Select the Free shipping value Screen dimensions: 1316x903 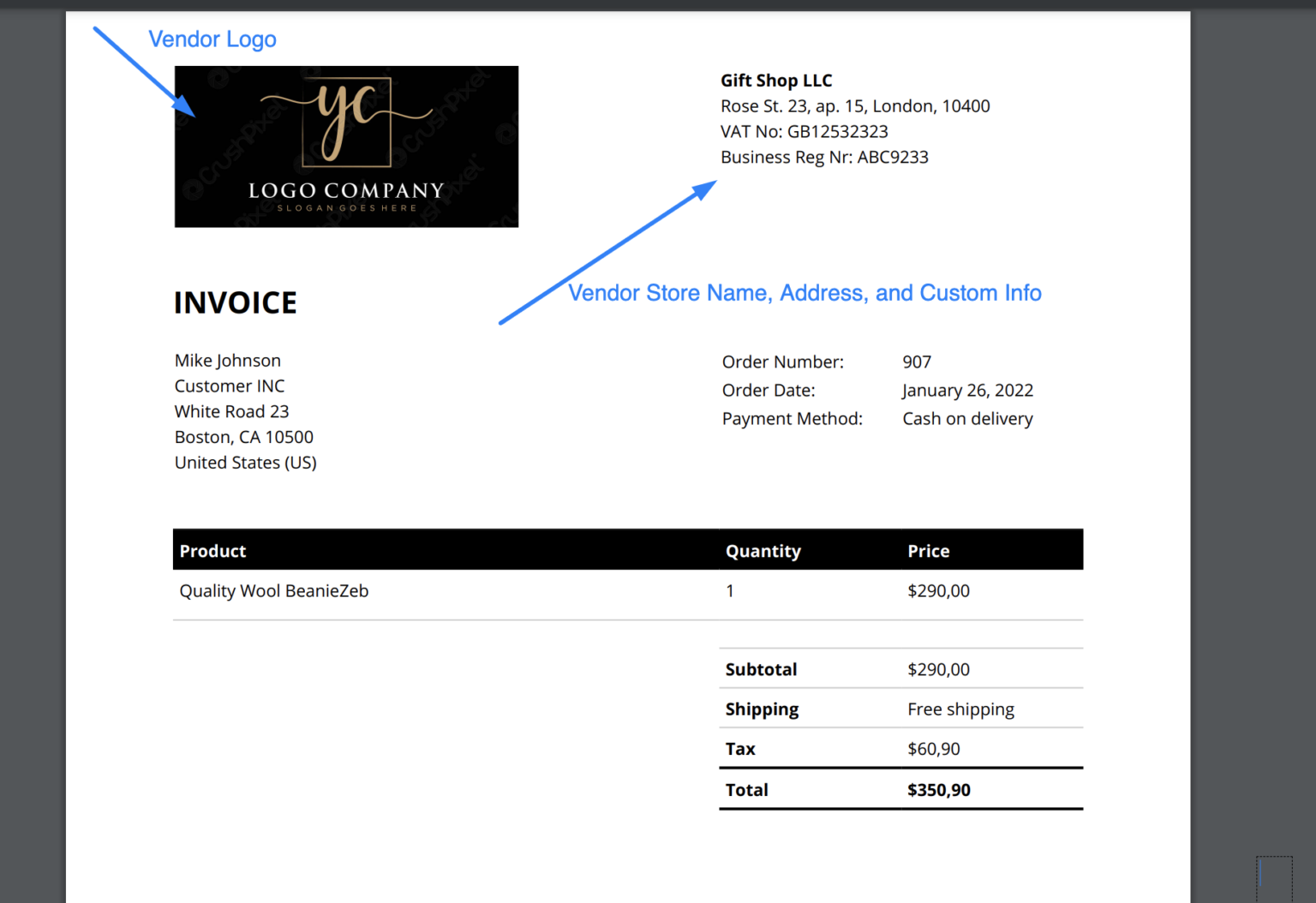pyautogui.click(x=960, y=709)
